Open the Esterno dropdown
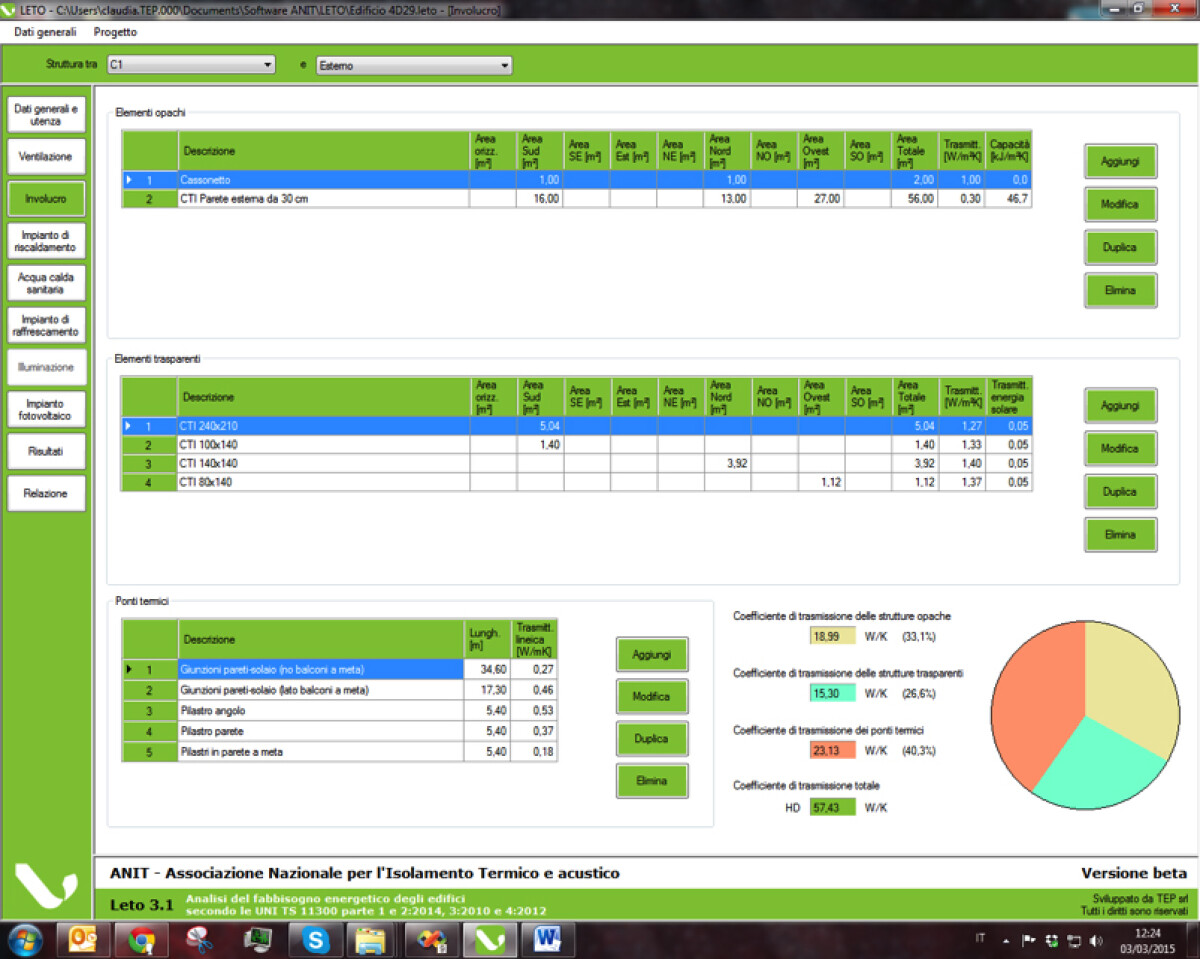Image resolution: width=1200 pixels, height=959 pixels. pyautogui.click(x=414, y=66)
